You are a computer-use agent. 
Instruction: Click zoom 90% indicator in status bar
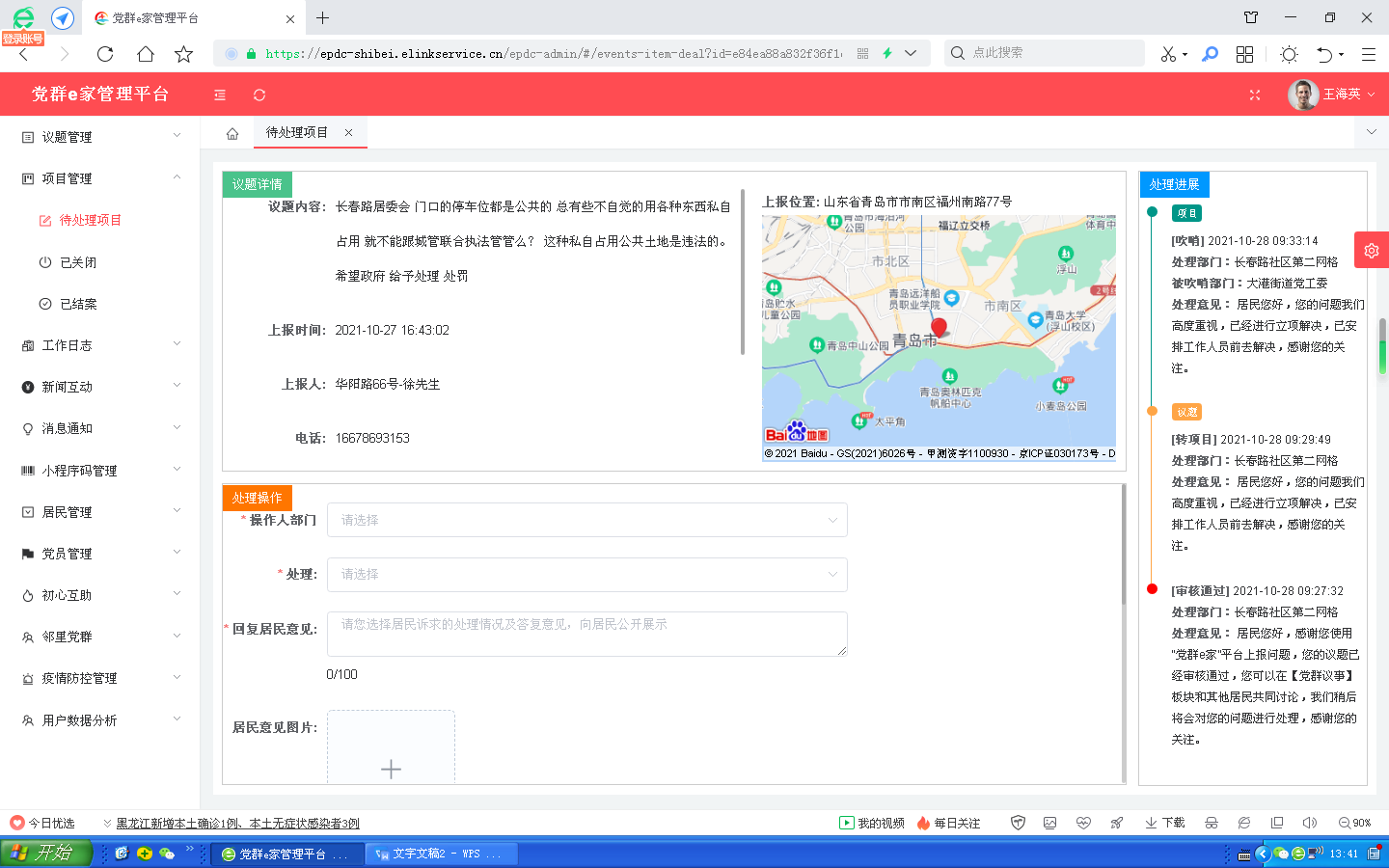coord(1355,823)
